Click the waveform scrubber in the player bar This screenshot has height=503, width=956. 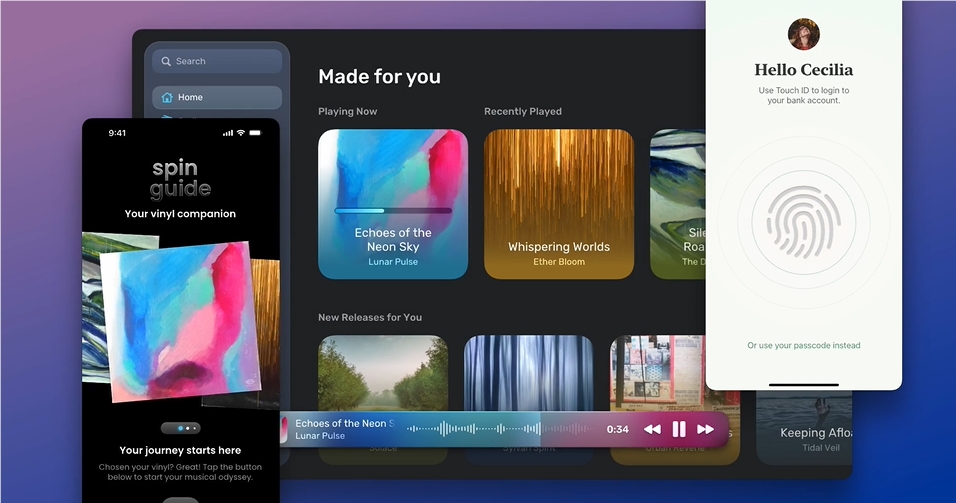click(x=500, y=429)
